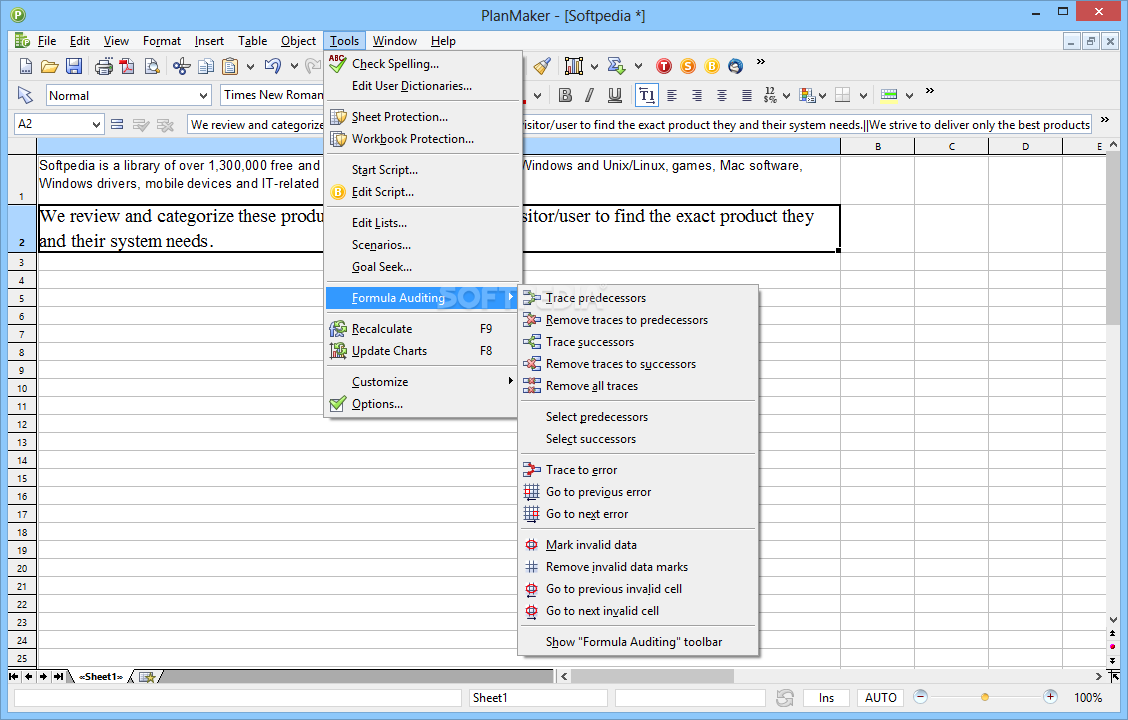Click the orange S application icon
This screenshot has height=720, width=1128.
tap(688, 67)
